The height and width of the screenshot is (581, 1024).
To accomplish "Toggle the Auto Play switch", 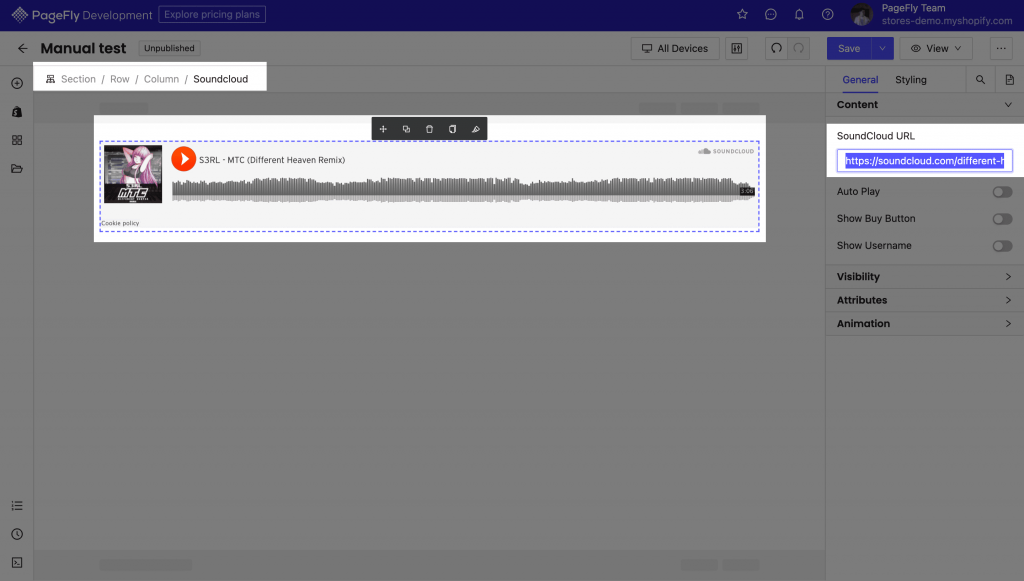I will point(1002,192).
